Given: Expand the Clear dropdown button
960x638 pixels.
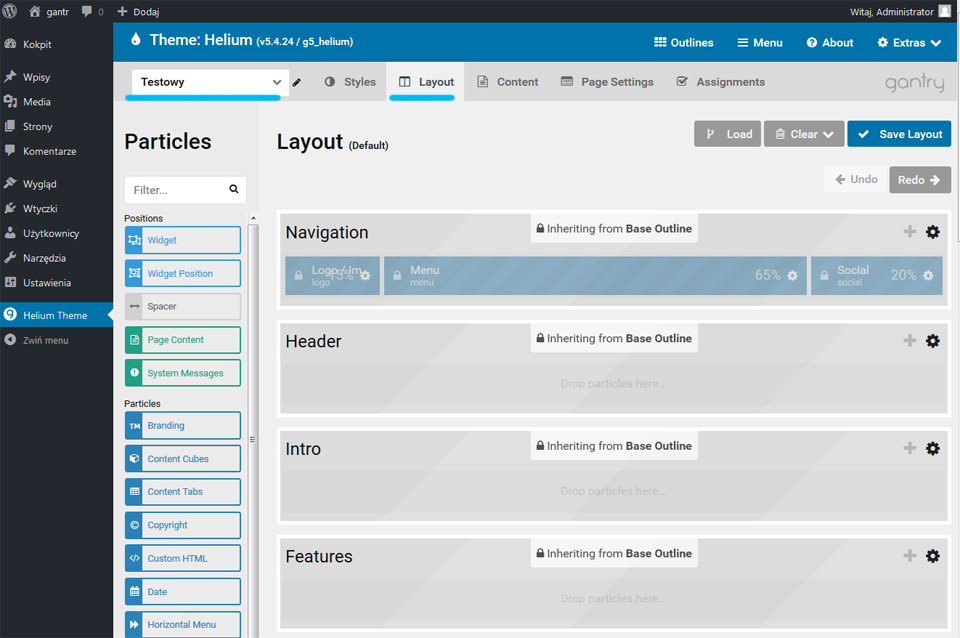Looking at the screenshot, I should point(804,133).
